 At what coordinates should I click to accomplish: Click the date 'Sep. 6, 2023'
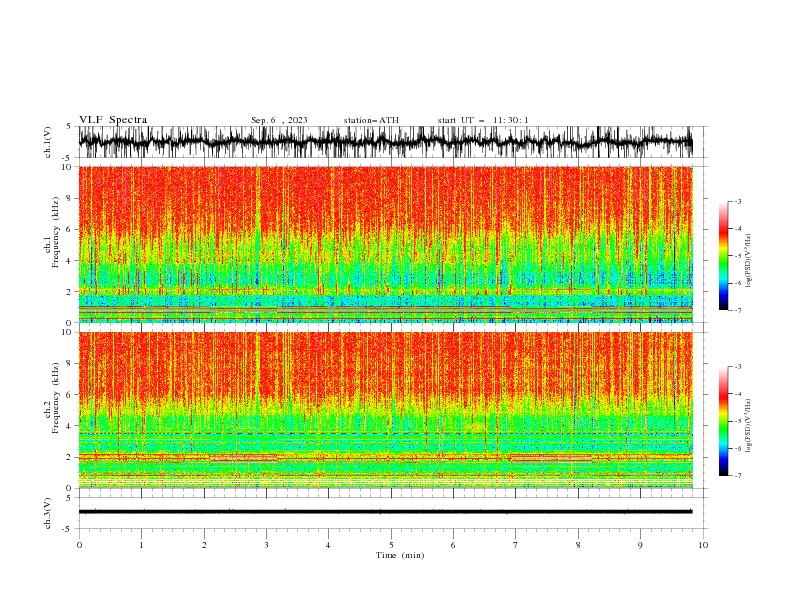point(279,120)
